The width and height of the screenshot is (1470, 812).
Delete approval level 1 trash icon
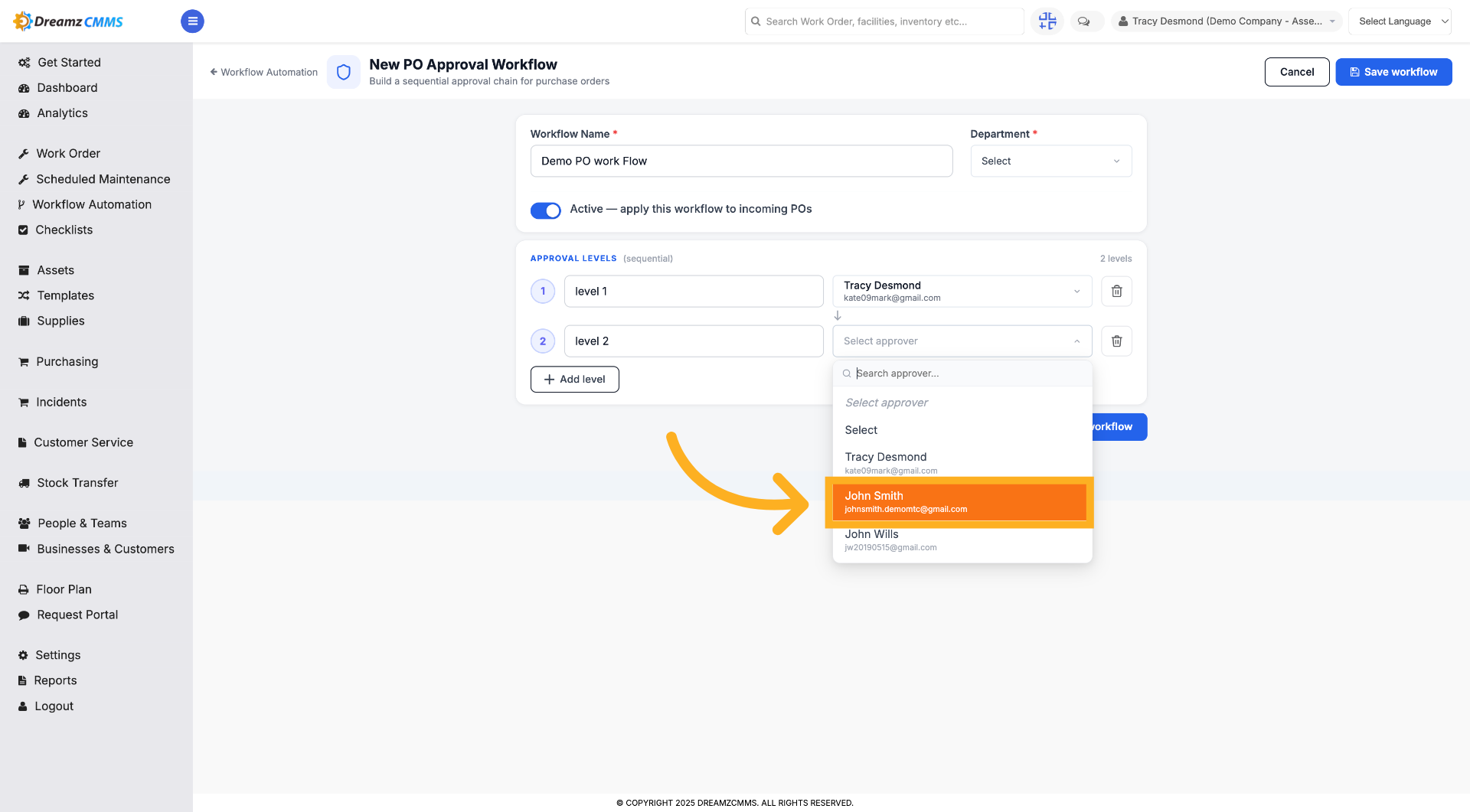(1116, 291)
